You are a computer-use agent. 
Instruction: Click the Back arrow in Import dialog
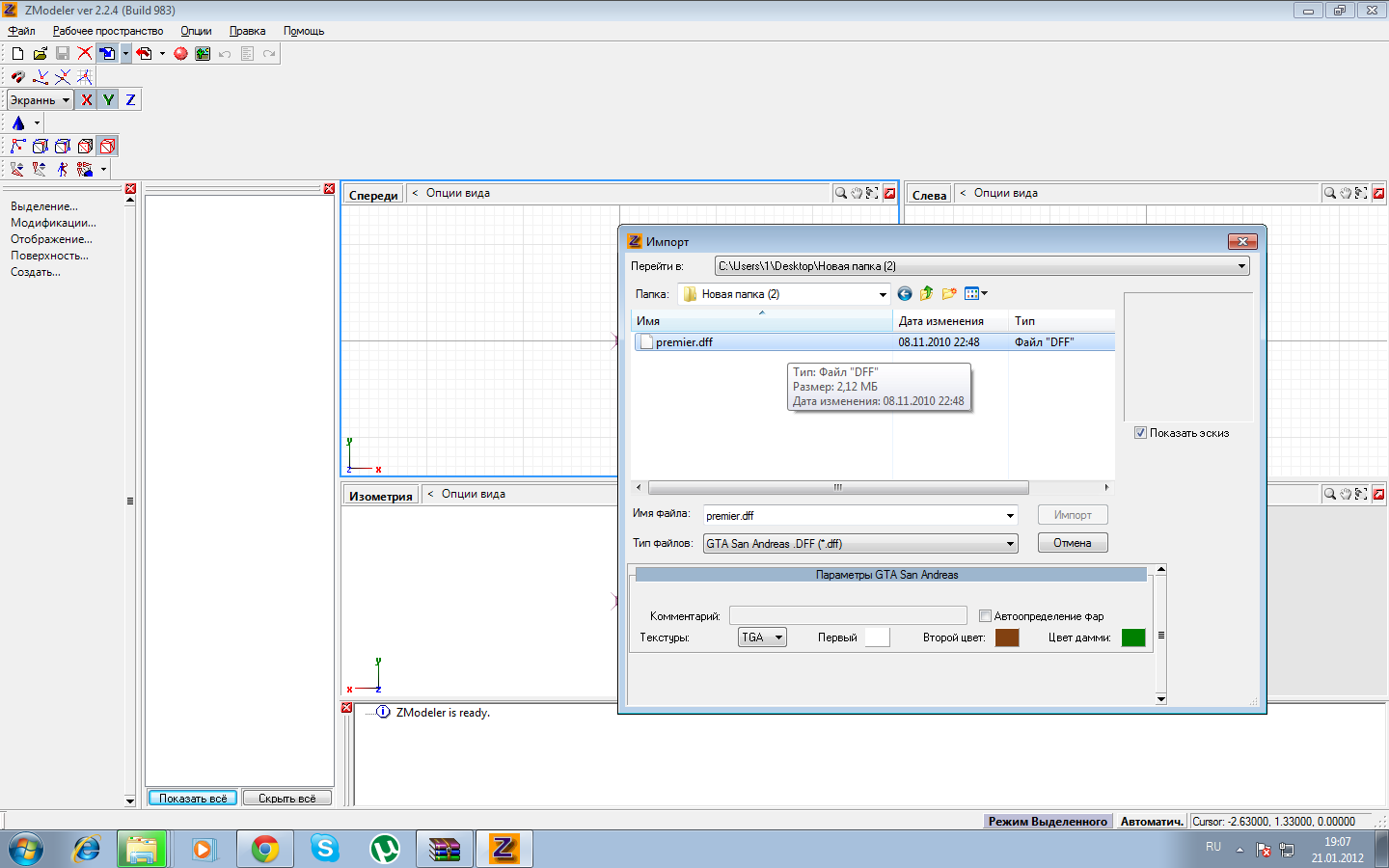pos(904,294)
